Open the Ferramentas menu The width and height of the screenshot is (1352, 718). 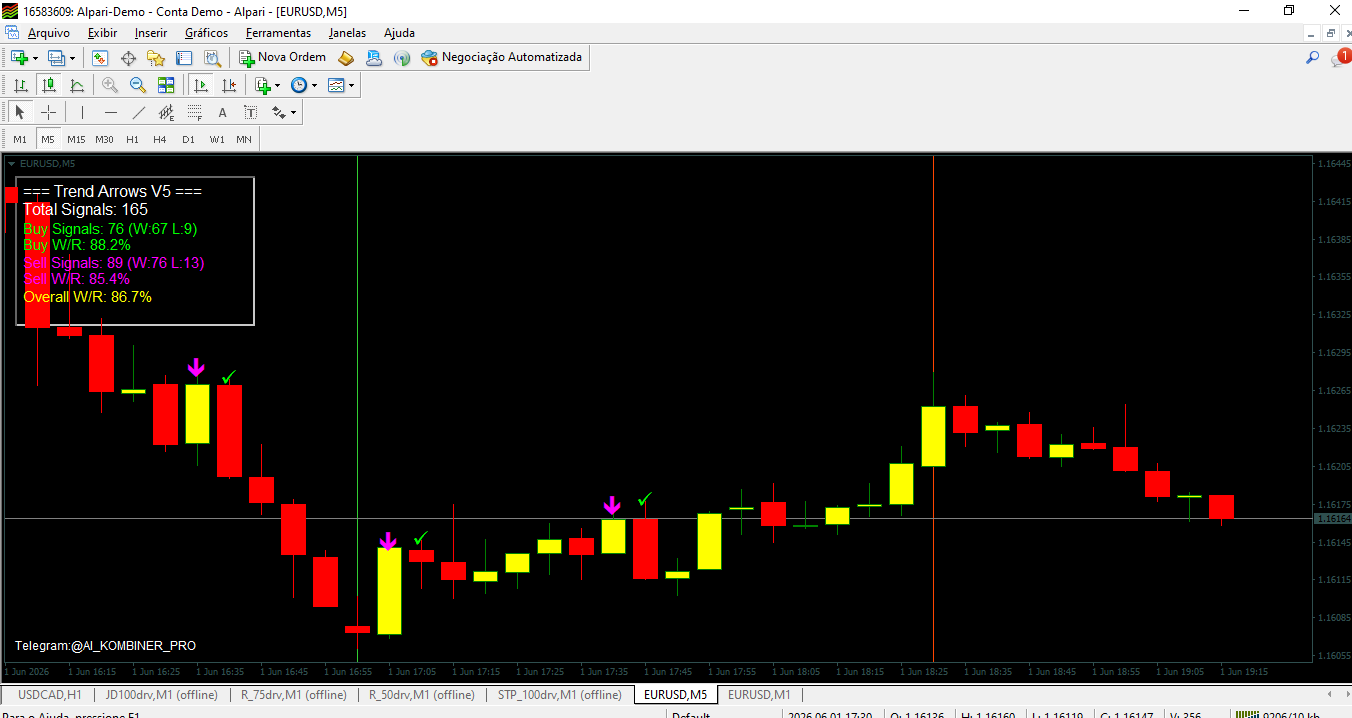(278, 33)
